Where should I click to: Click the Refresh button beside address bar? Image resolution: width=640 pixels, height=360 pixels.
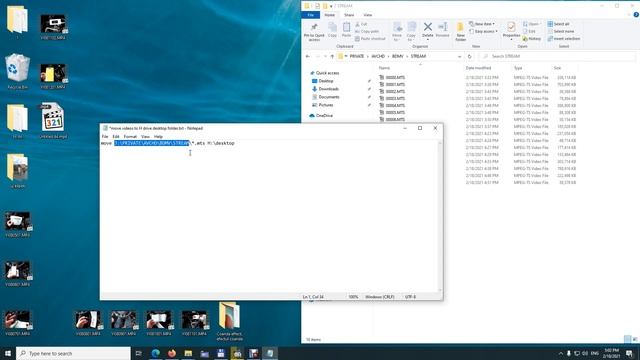[470, 56]
